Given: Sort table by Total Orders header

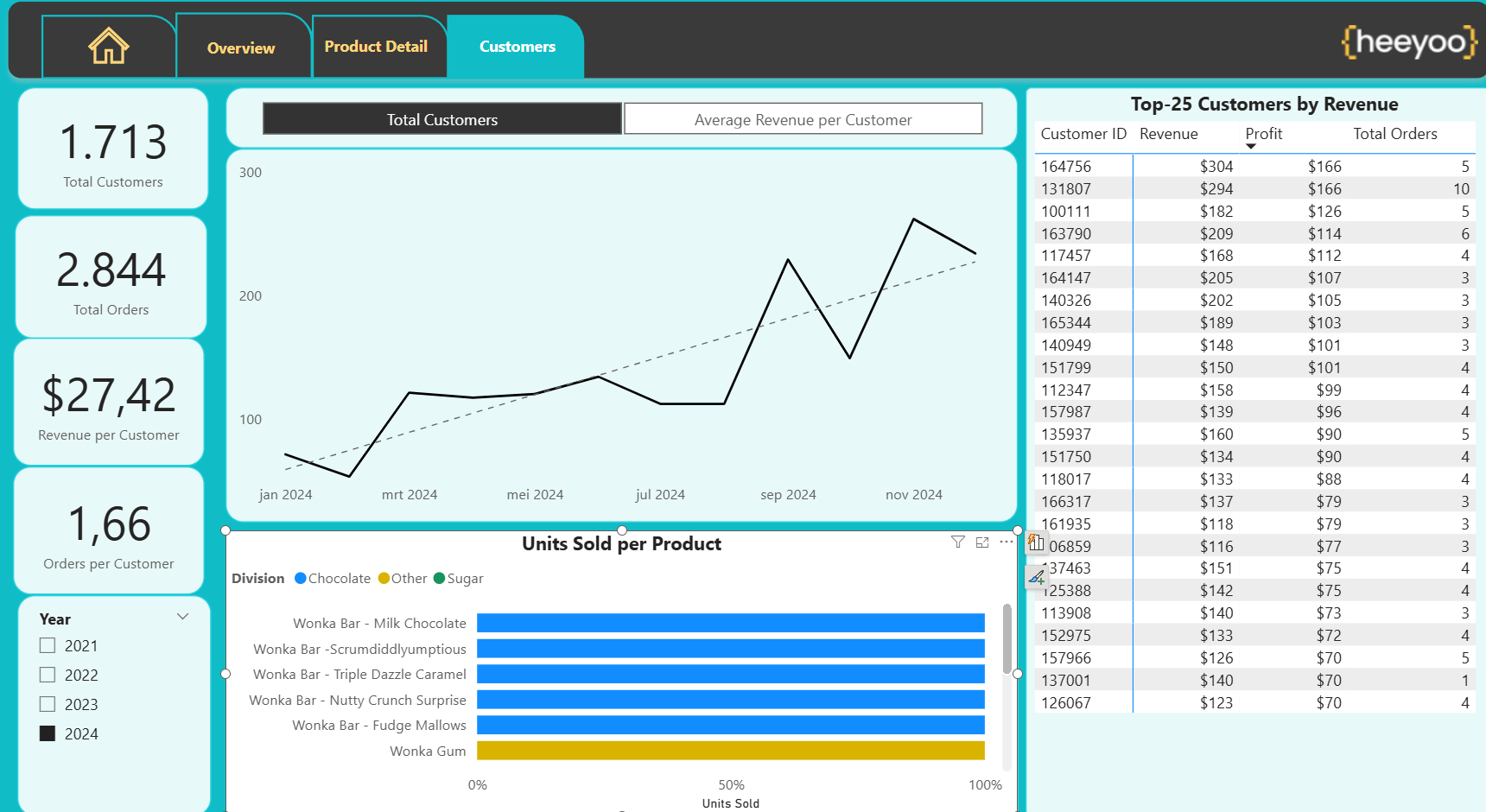Looking at the screenshot, I should point(1394,134).
